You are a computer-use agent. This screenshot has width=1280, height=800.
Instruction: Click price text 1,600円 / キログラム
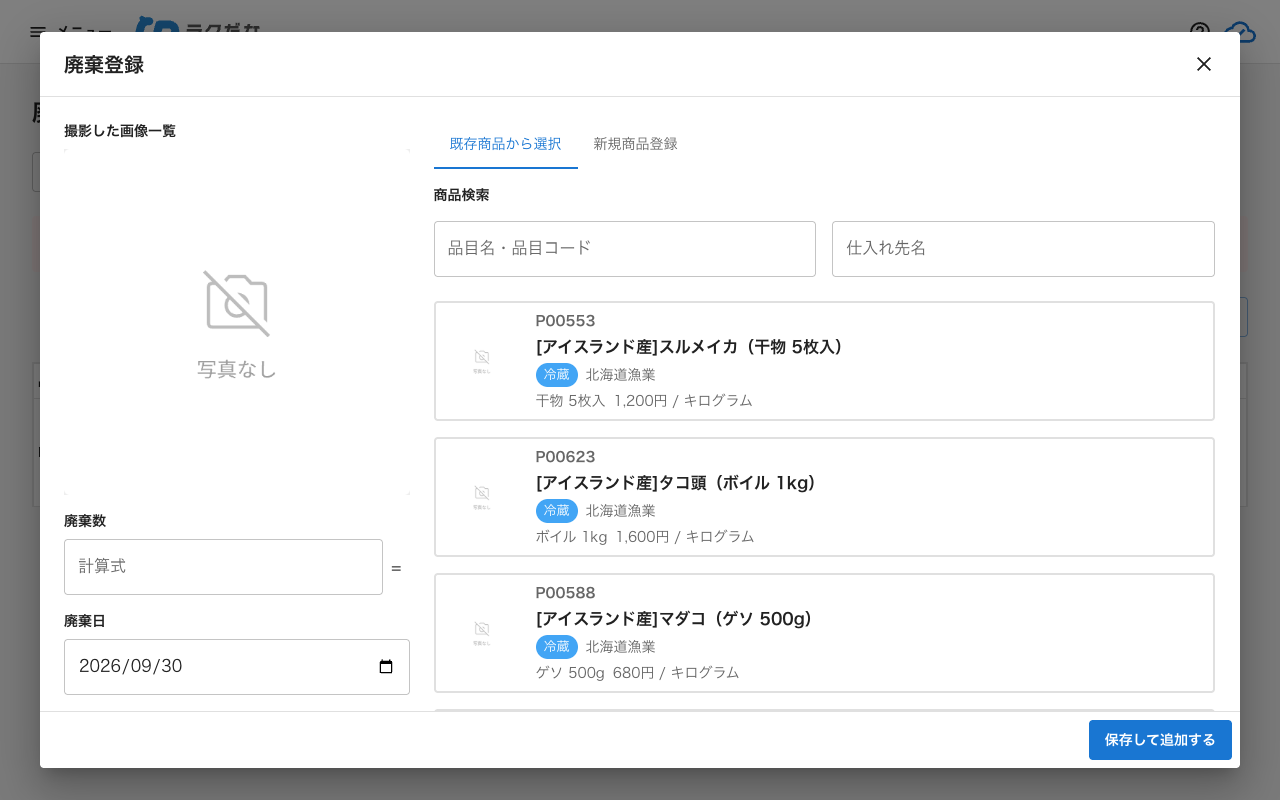tap(685, 537)
